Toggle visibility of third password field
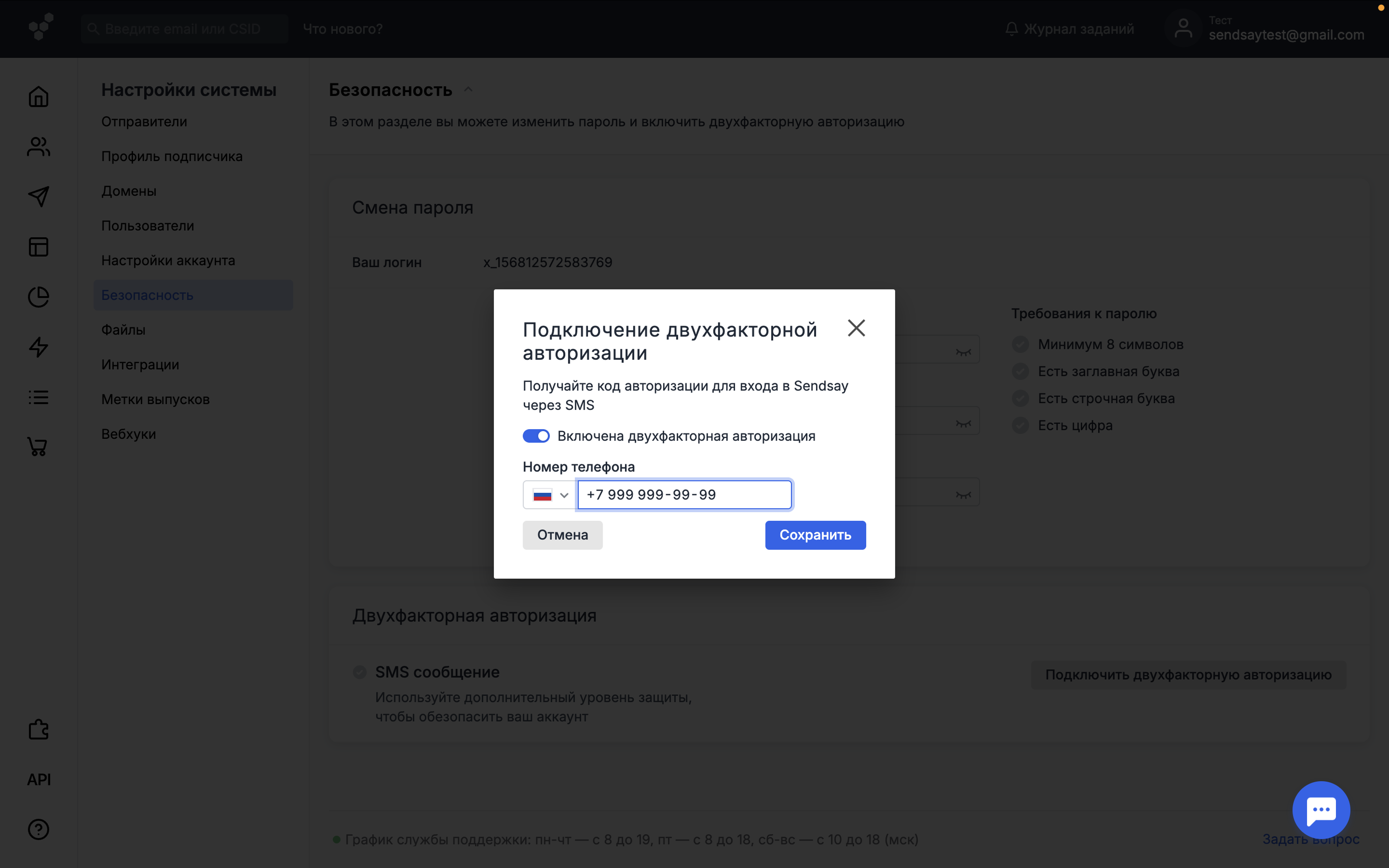1389x868 pixels. click(963, 494)
